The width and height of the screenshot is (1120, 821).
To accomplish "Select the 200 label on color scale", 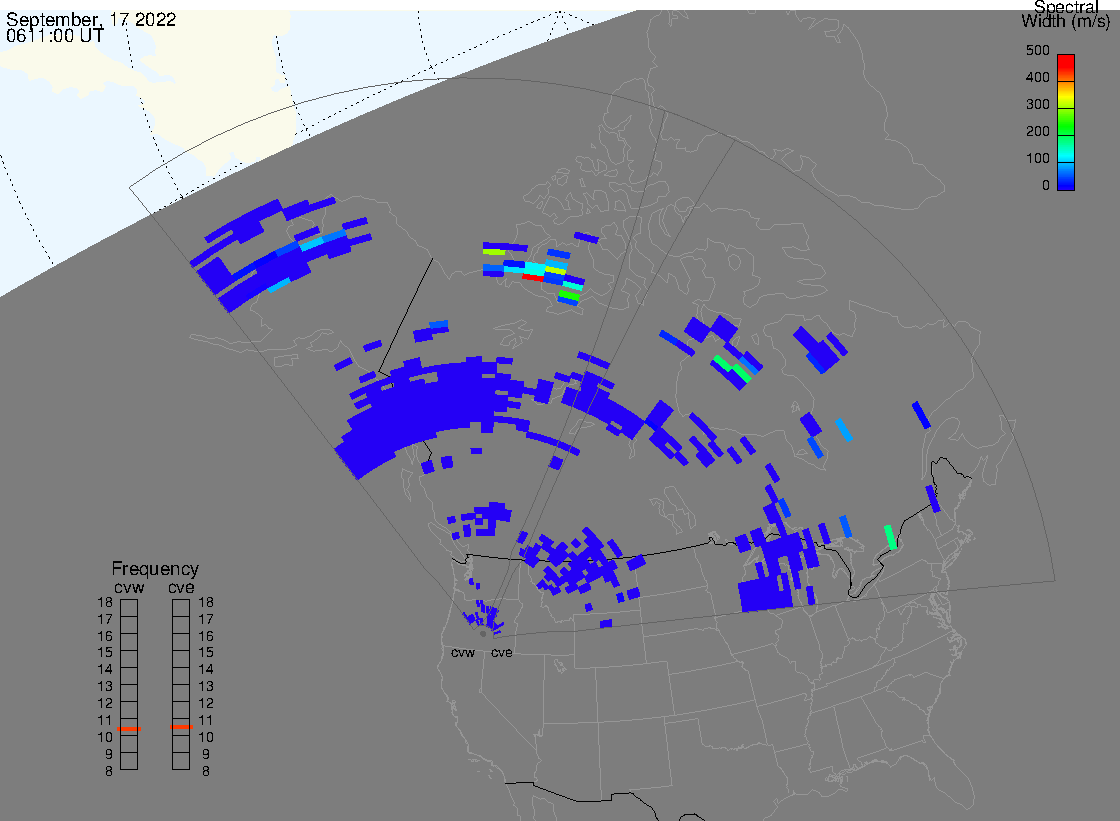I will (1037, 131).
